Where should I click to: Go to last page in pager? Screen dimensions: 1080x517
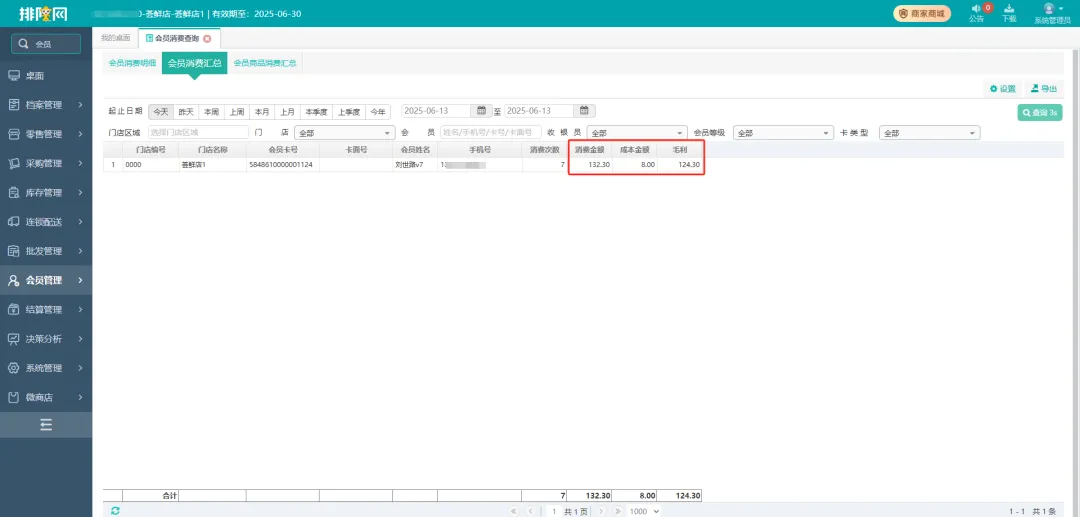(618, 511)
